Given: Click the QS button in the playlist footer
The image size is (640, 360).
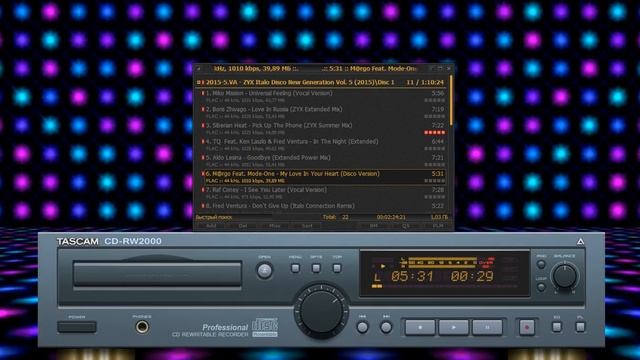Looking at the screenshot, I should (406, 226).
